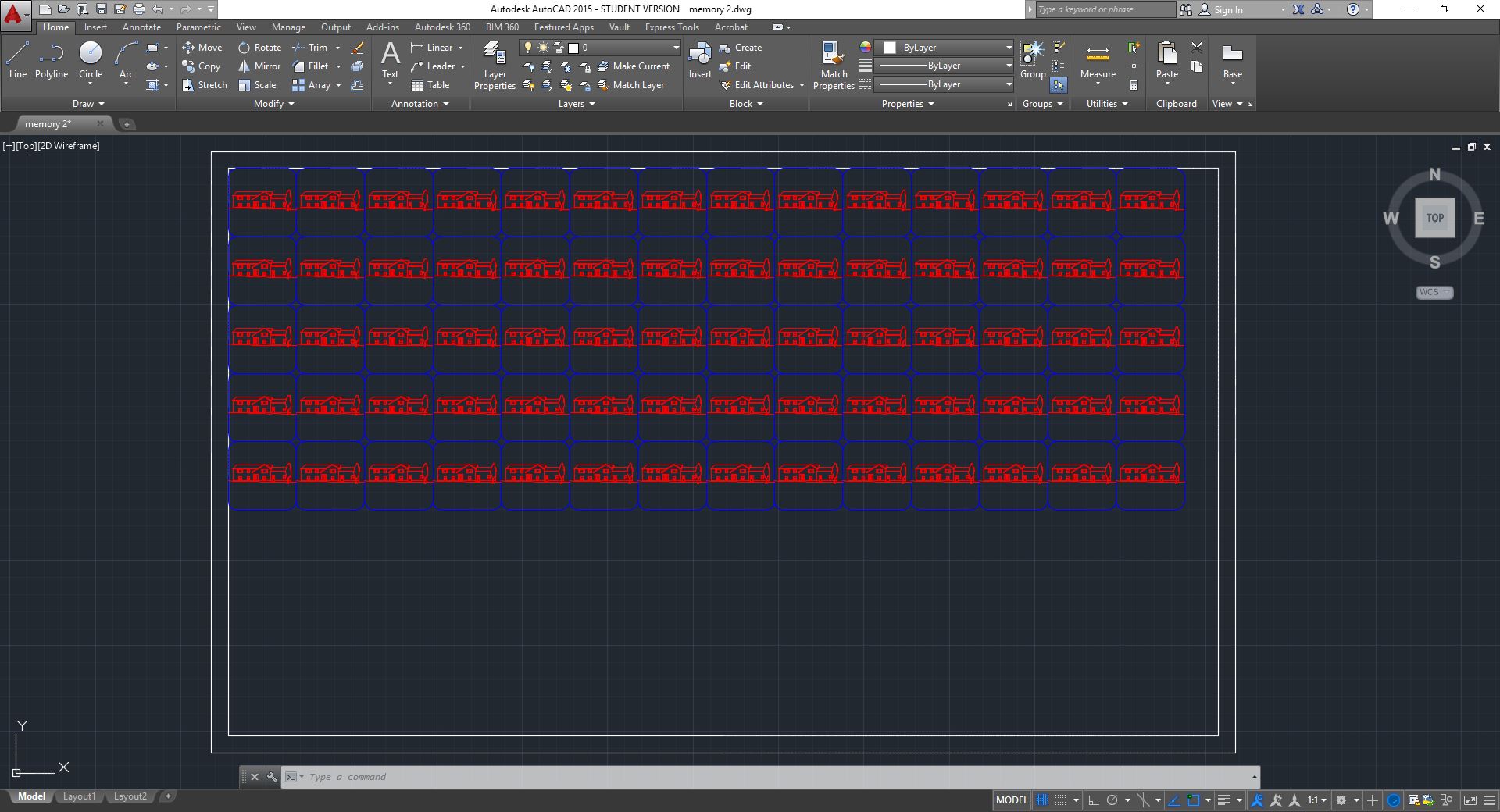Click the Match Layer button
The width and height of the screenshot is (1500, 812).
630,85
